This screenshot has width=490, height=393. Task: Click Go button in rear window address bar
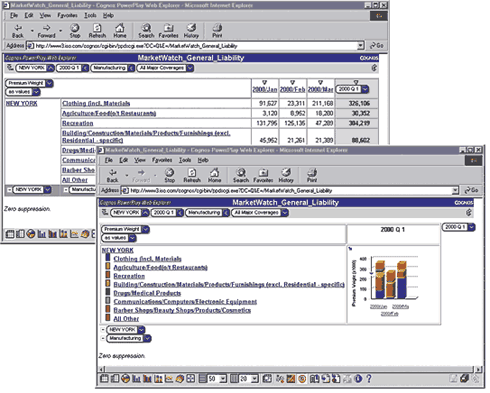pos(377,46)
